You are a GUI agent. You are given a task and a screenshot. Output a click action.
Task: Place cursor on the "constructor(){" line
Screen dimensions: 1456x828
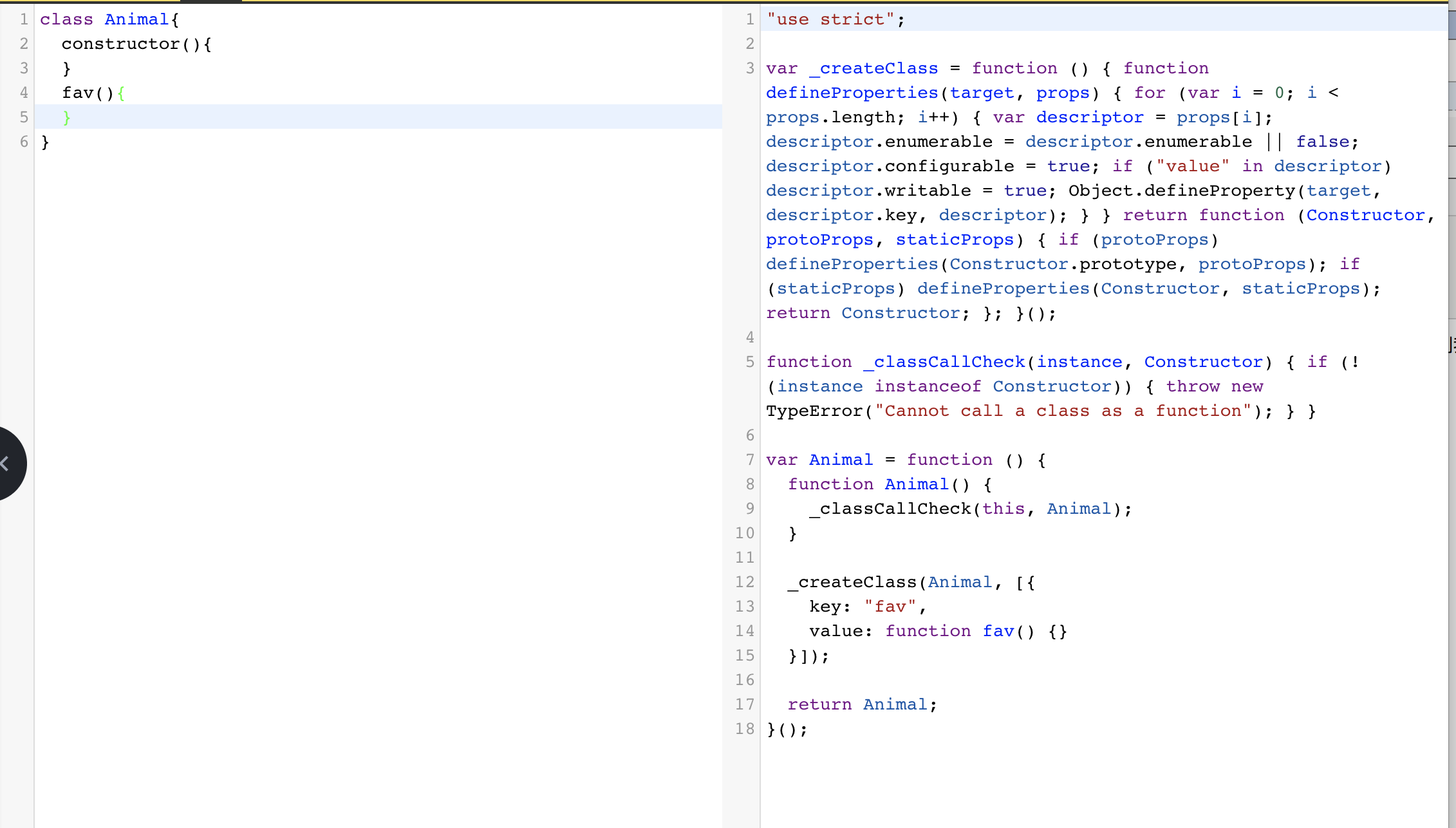[x=136, y=44]
